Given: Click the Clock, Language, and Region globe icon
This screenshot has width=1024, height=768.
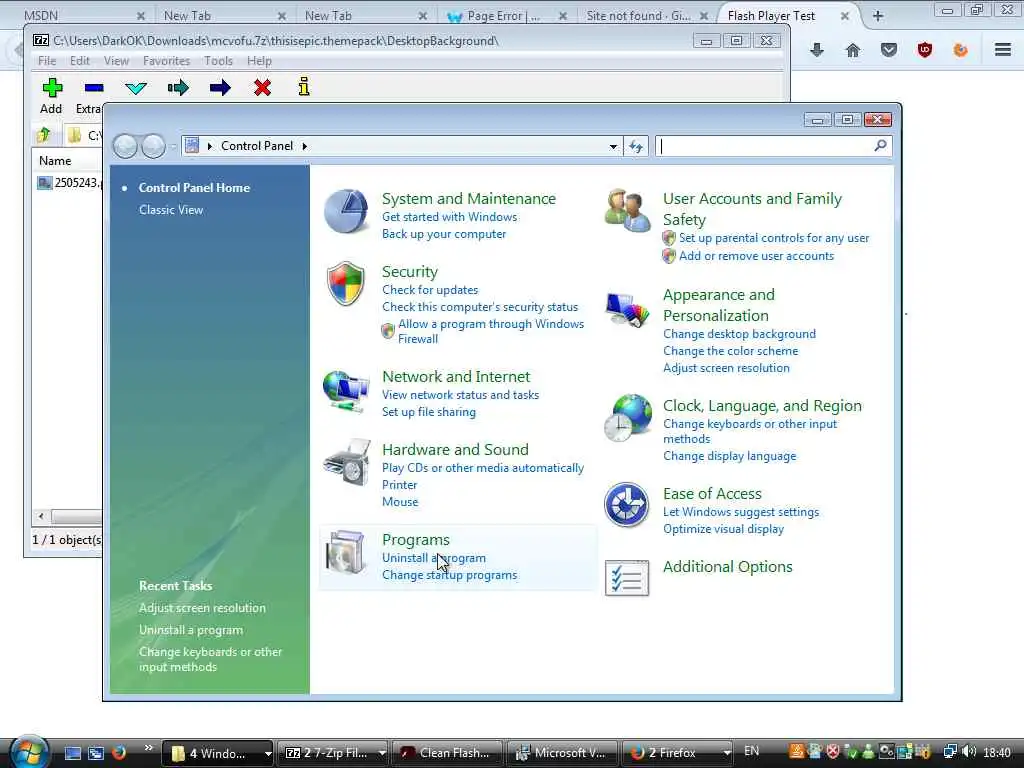Looking at the screenshot, I should pos(628,418).
